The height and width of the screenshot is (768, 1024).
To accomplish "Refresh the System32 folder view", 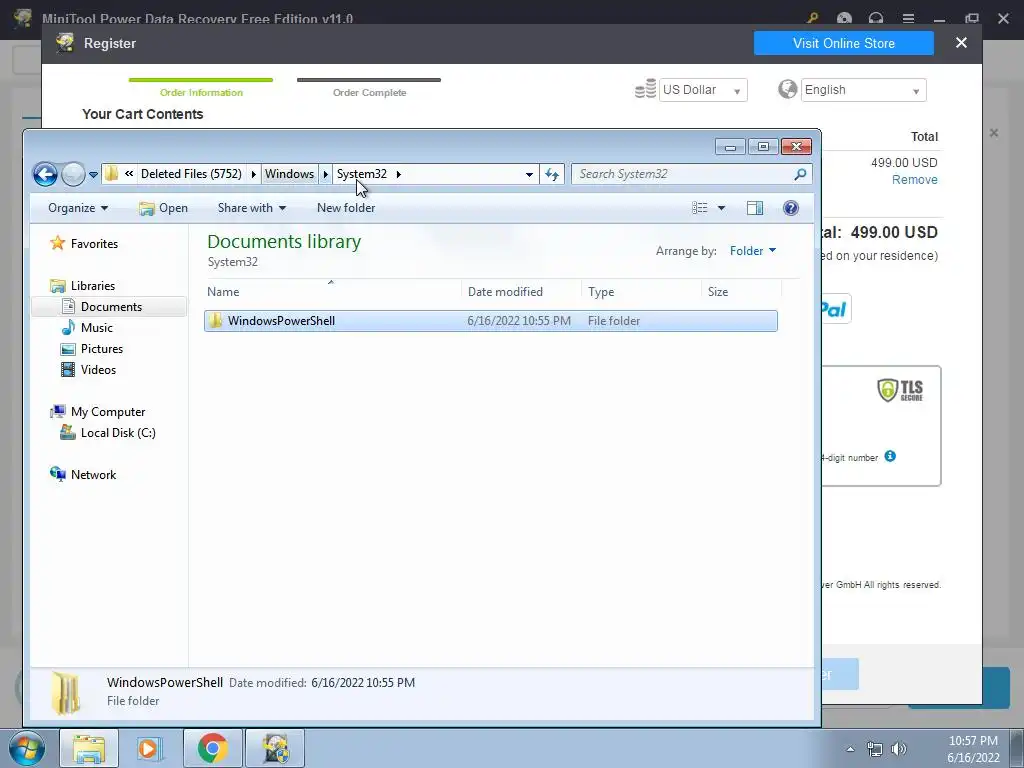I will (552, 174).
